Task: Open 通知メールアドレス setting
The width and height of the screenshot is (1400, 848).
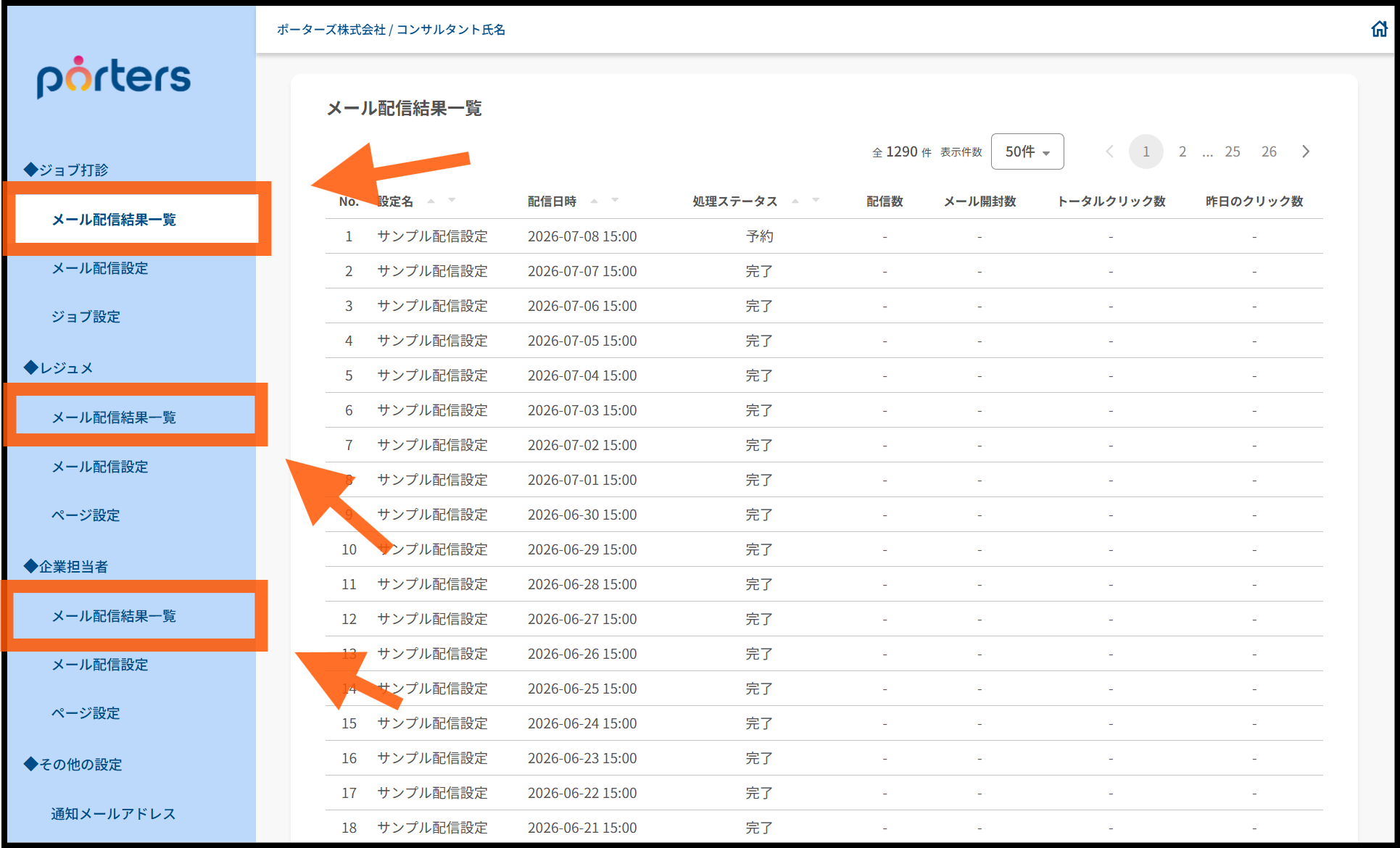Action: pos(113,814)
